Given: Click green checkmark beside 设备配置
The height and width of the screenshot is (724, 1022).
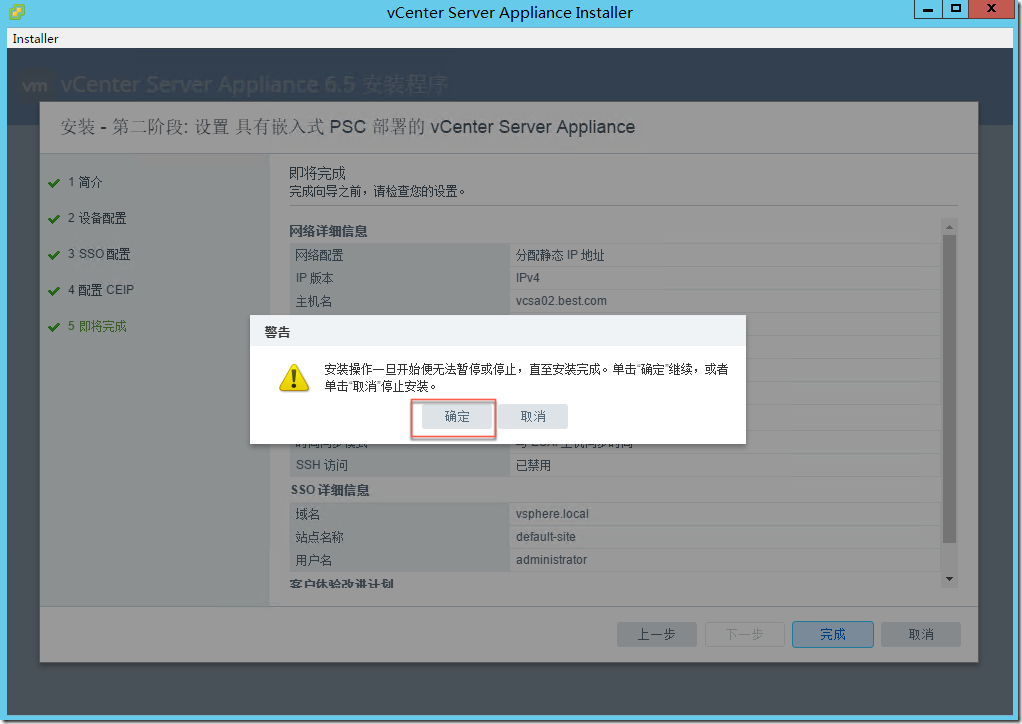Looking at the screenshot, I should click(x=54, y=219).
